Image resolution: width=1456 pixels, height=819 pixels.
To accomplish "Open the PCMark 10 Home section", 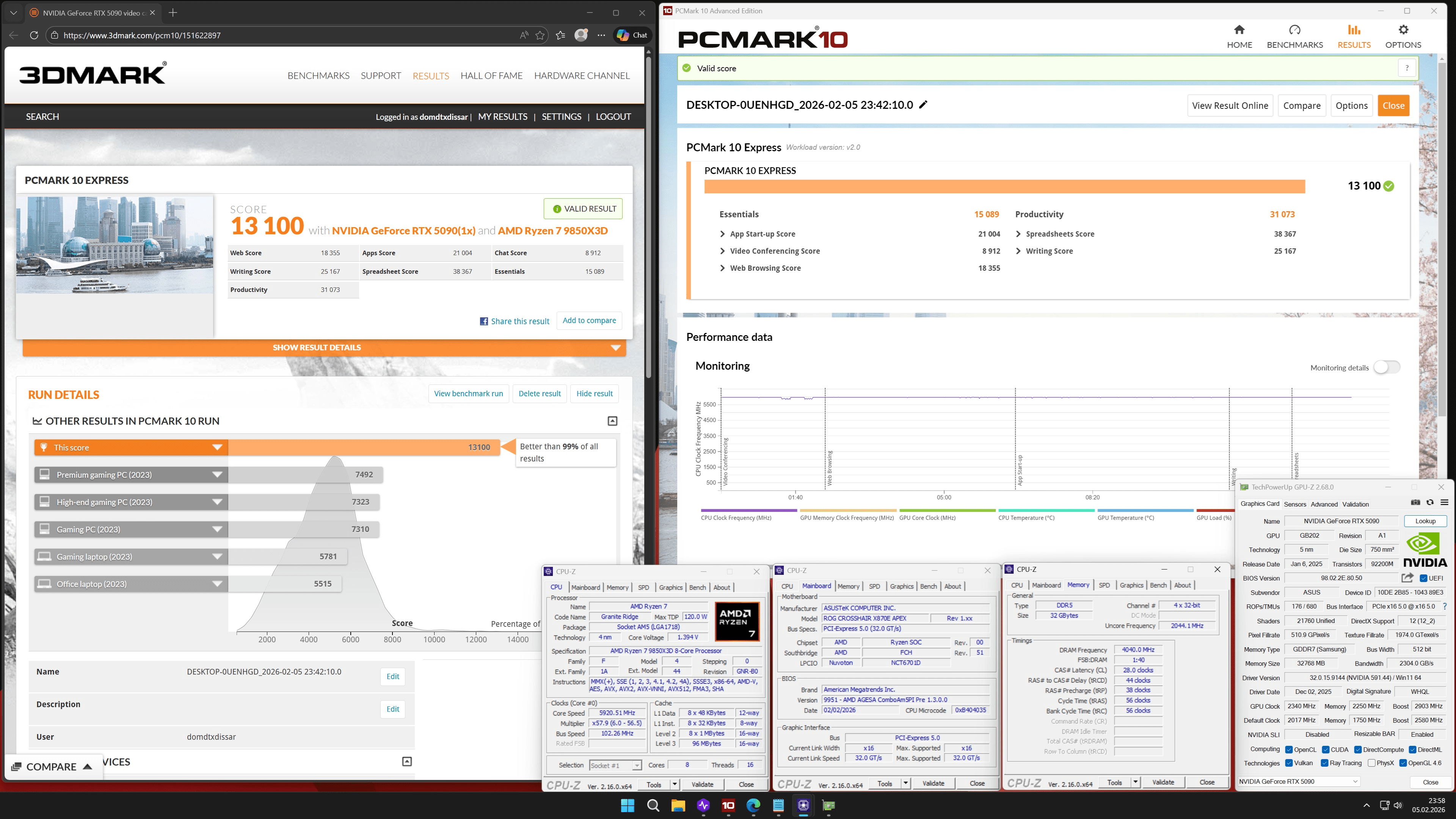I will (1239, 37).
